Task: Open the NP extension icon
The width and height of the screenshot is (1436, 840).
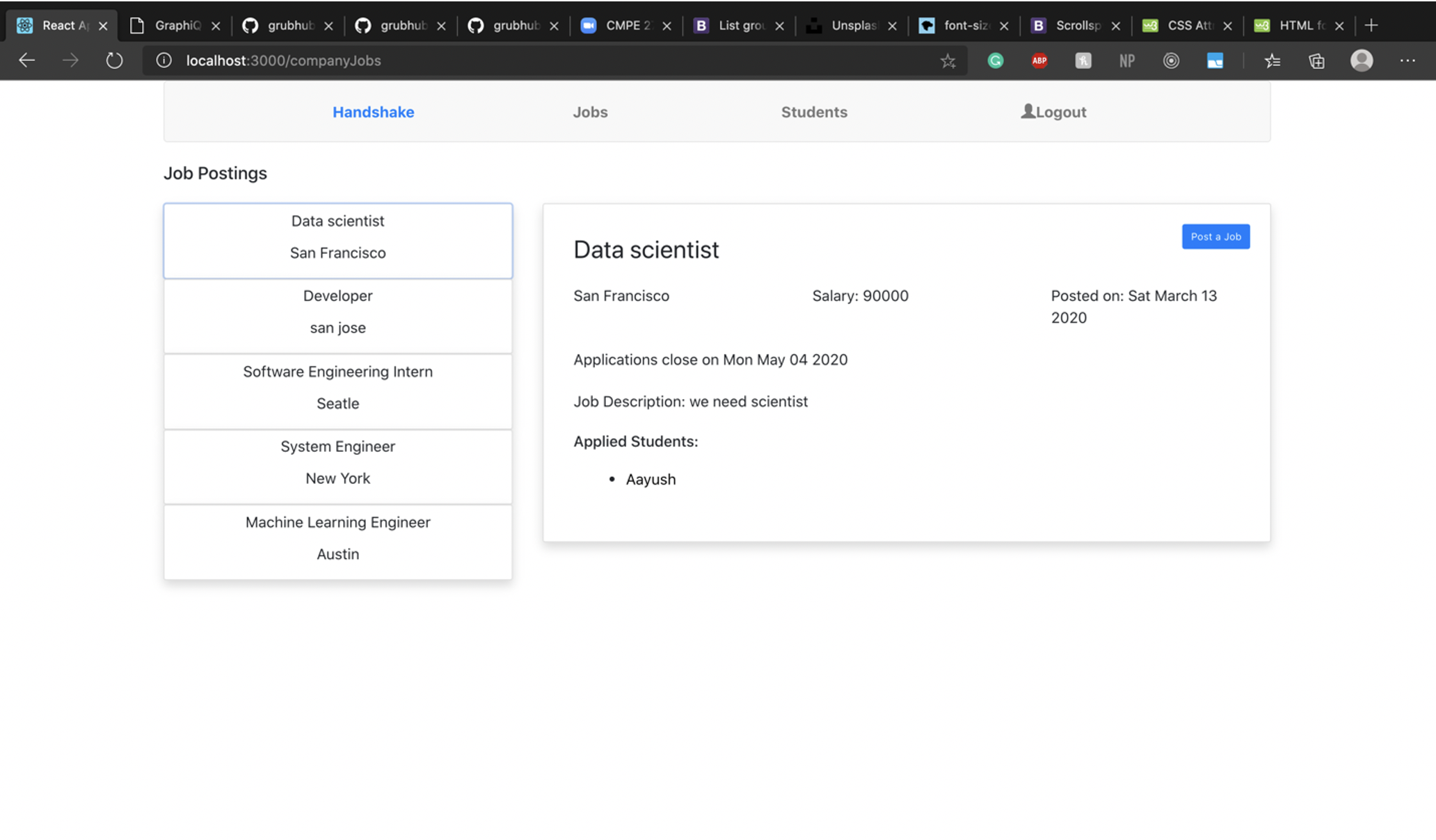Action: (x=1127, y=61)
